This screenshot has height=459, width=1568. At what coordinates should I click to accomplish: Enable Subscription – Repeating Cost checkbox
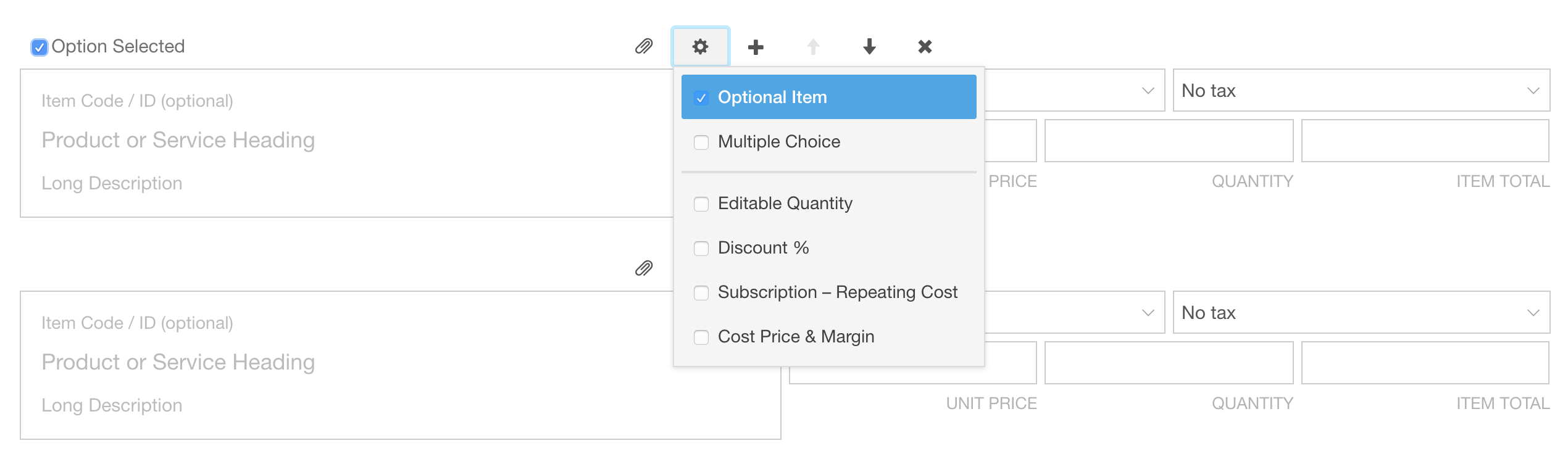pos(701,293)
